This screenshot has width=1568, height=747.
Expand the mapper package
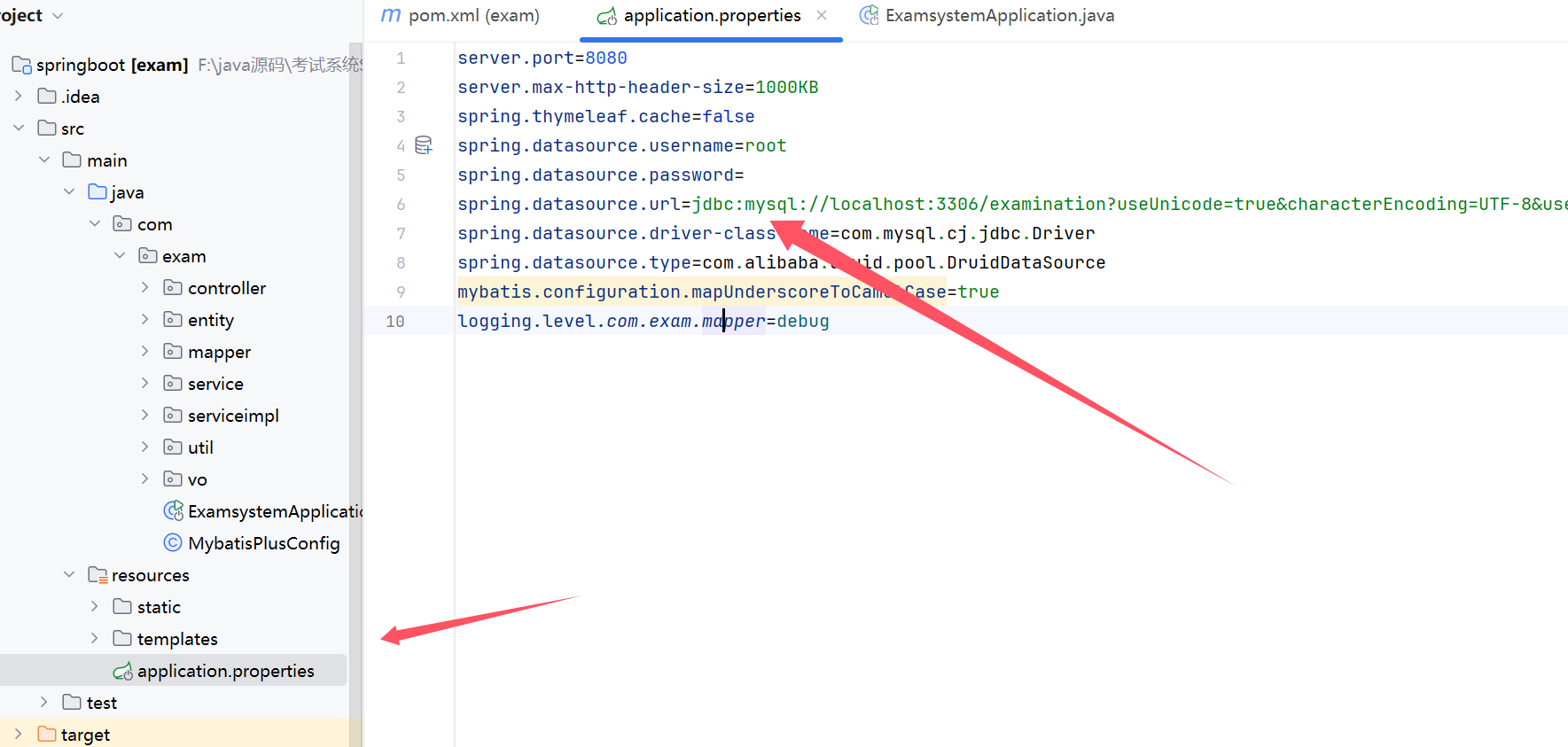tap(145, 352)
